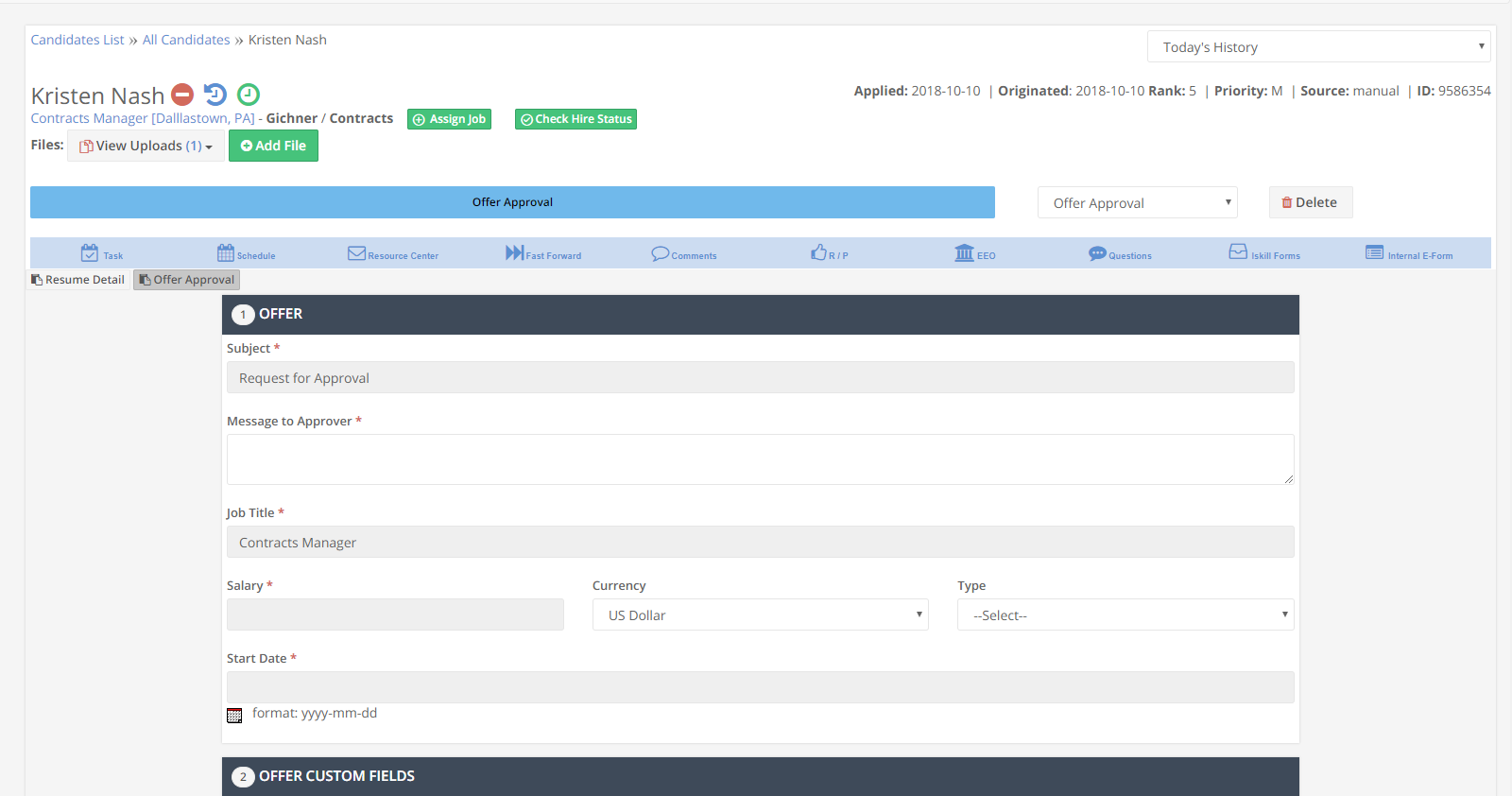Click the Job Title field
1512x796 pixels.
click(760, 542)
